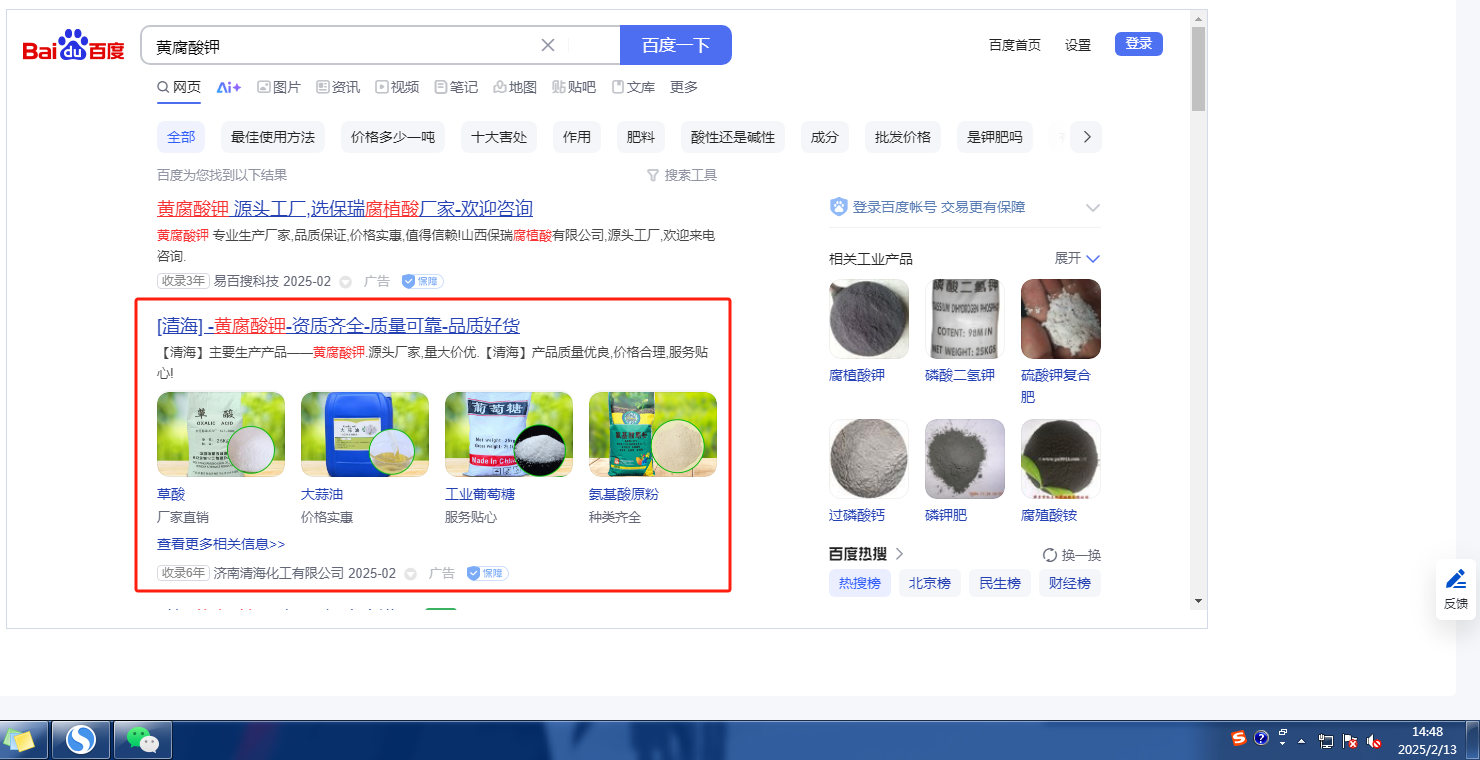Show hidden tray icons arrow
The image size is (1480, 760).
(1301, 741)
